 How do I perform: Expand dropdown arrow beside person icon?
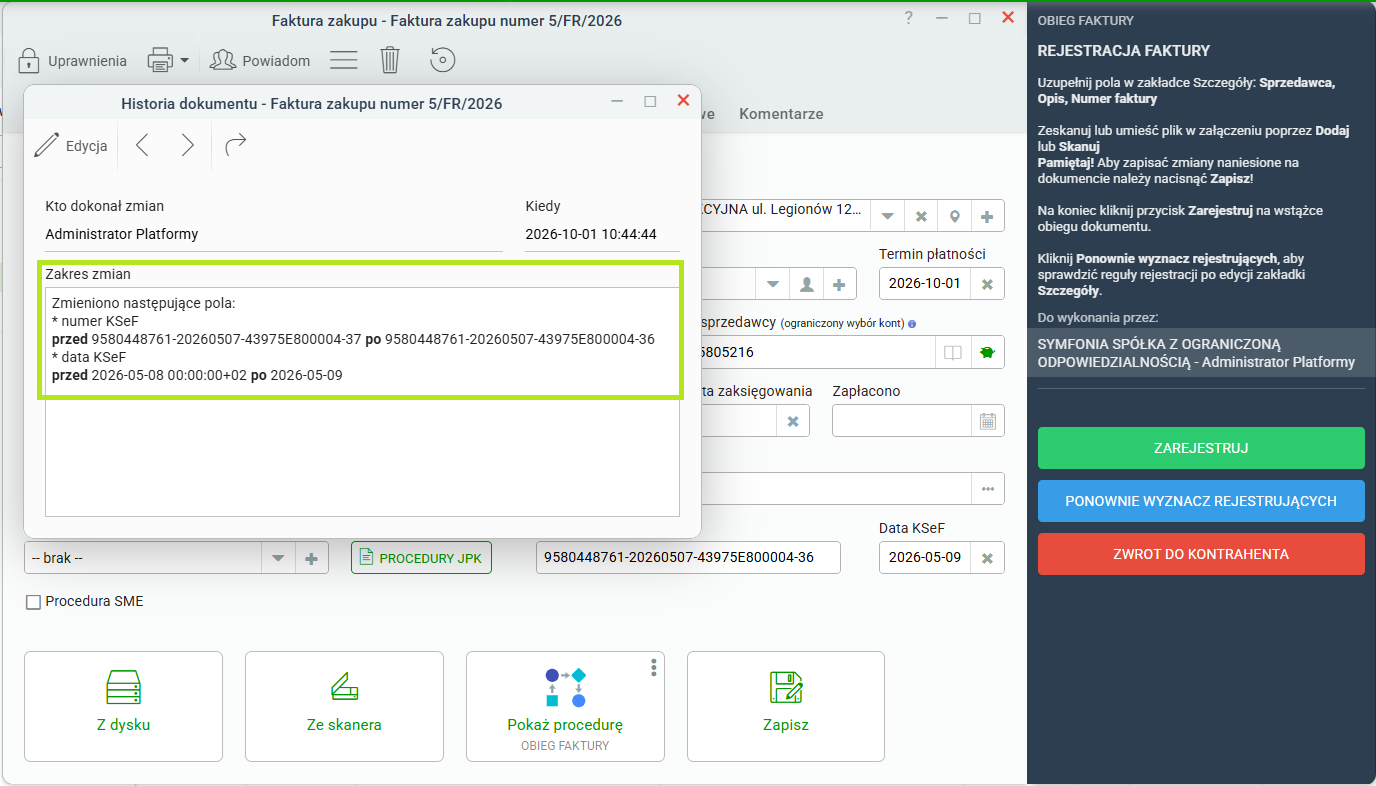(772, 284)
